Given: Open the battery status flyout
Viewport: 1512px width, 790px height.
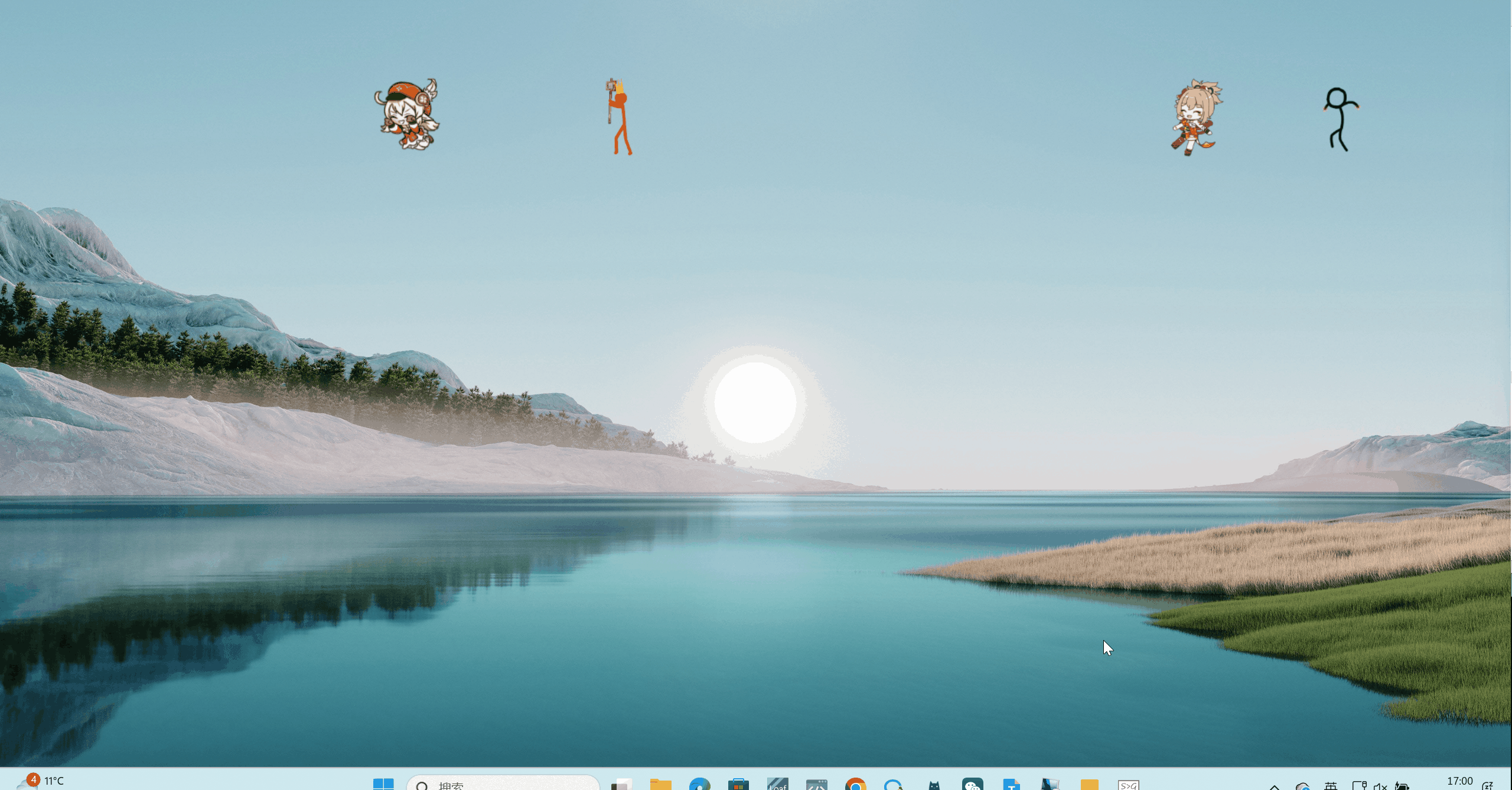Looking at the screenshot, I should tap(1402, 786).
